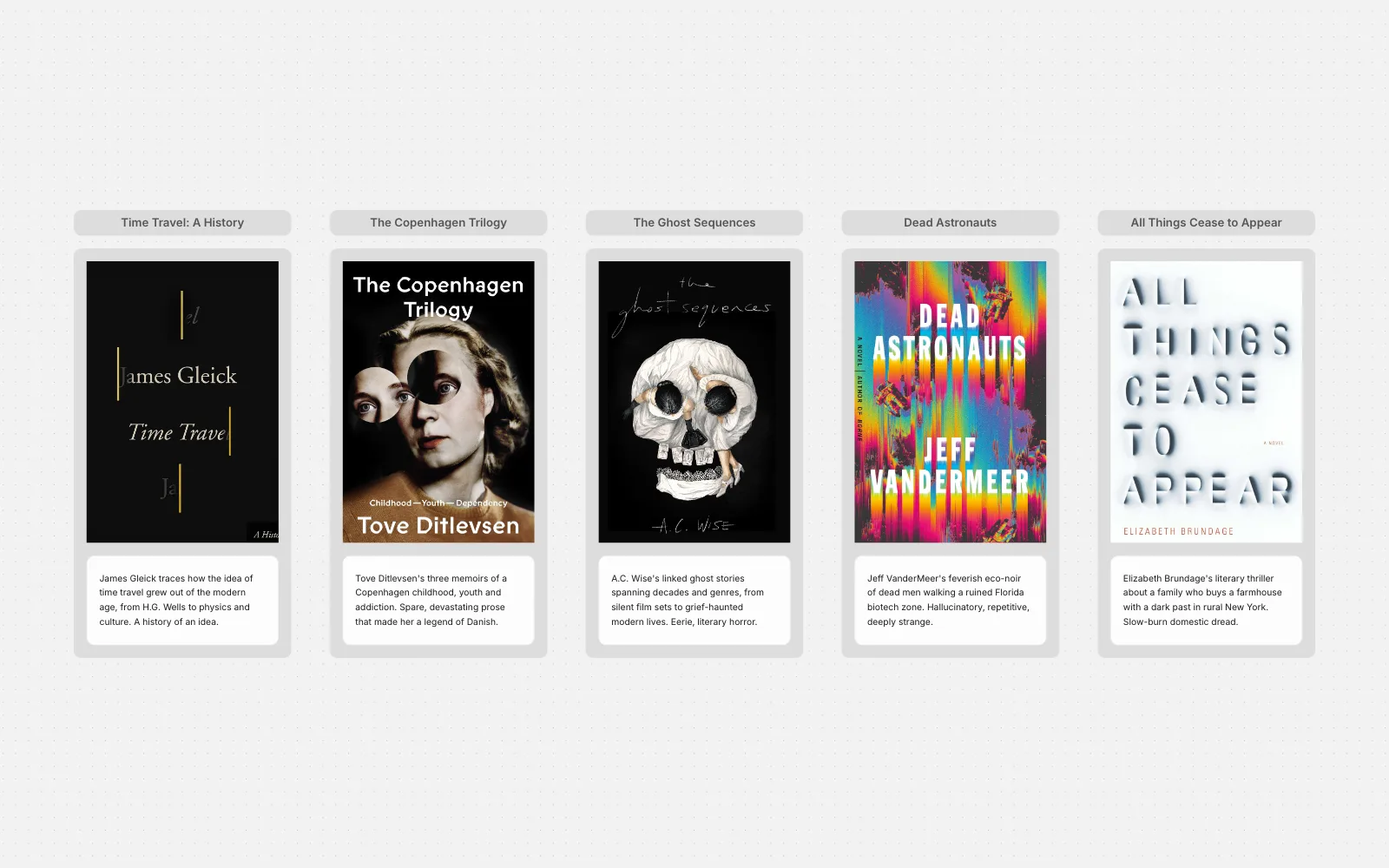Click description starting 'Elizabeth Brundage's literary thriller'
Image resolution: width=1389 pixels, height=868 pixels.
point(1207,600)
